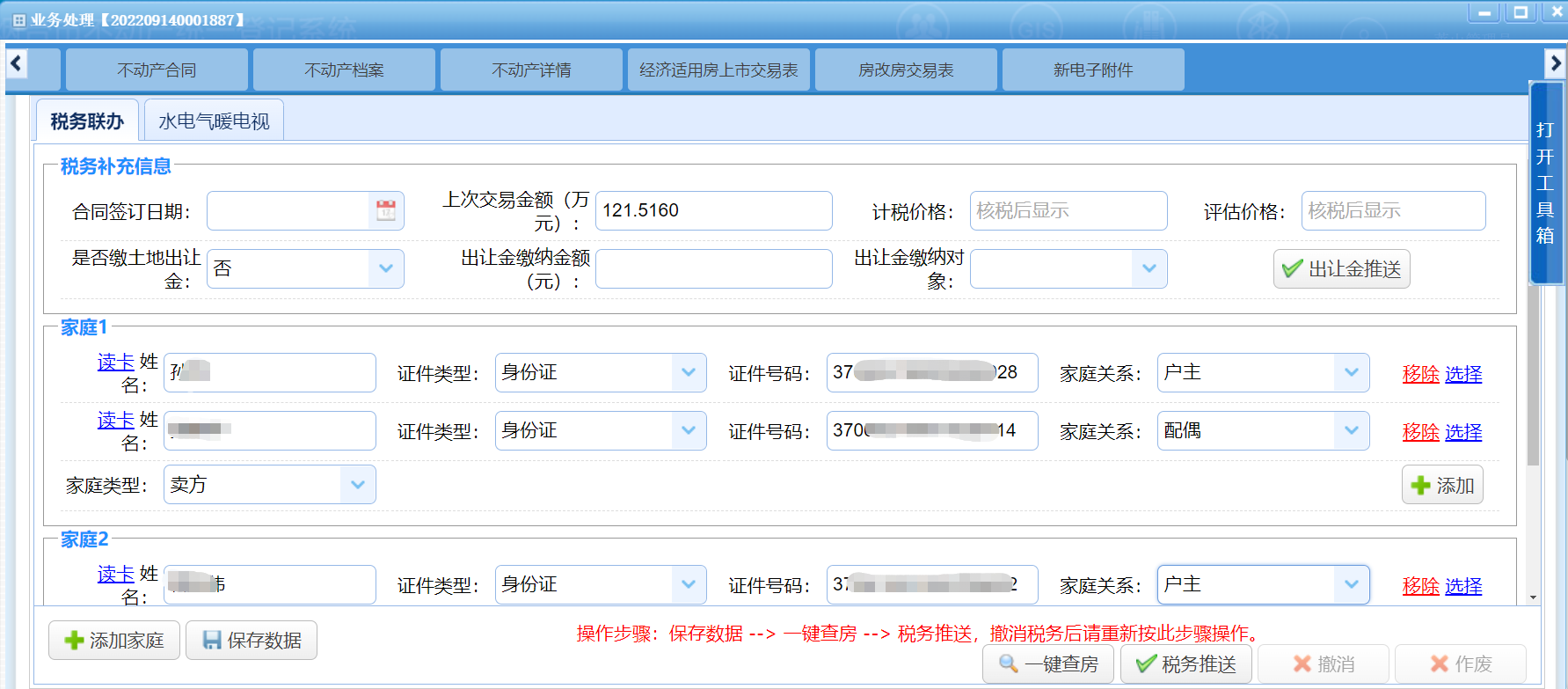Open 家庭类型 dropdown showing 卖方
The width and height of the screenshot is (1568, 689).
point(357,485)
